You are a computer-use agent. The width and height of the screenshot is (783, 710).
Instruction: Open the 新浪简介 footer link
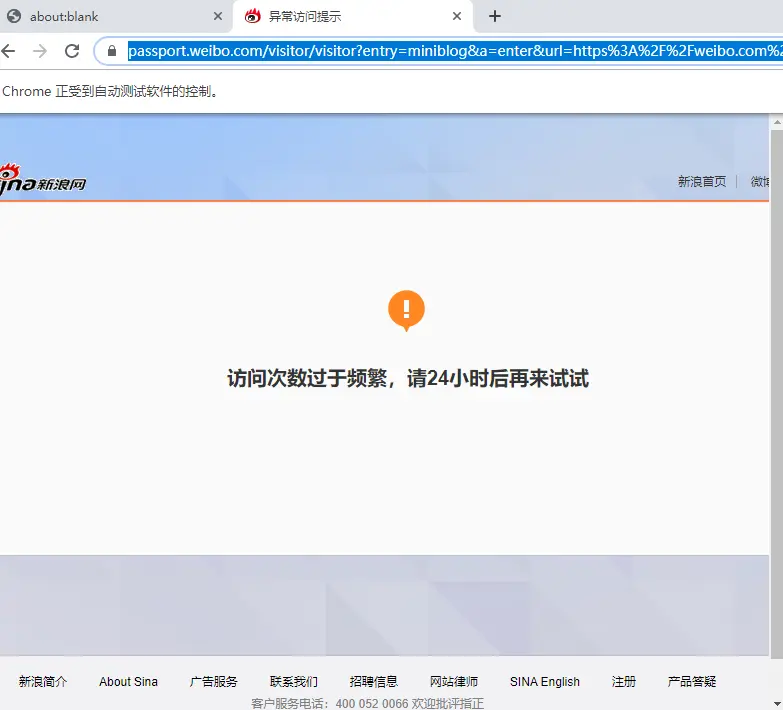pos(42,682)
